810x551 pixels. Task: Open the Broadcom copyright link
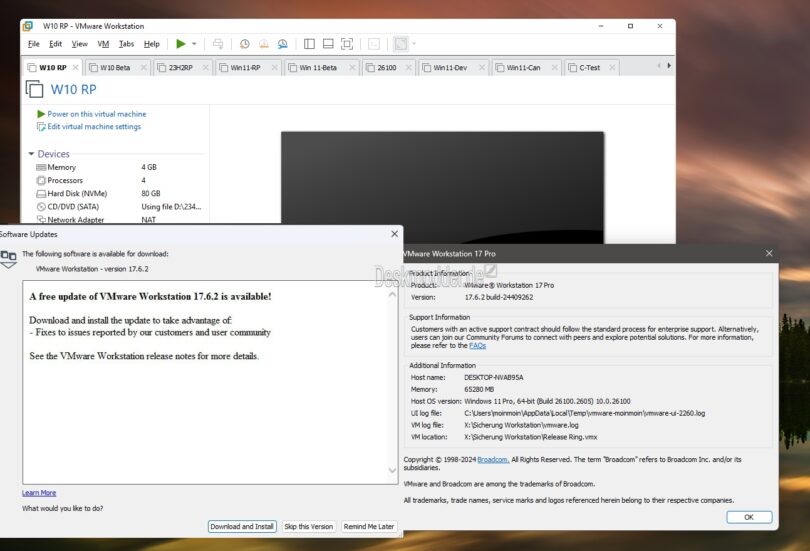click(x=493, y=459)
